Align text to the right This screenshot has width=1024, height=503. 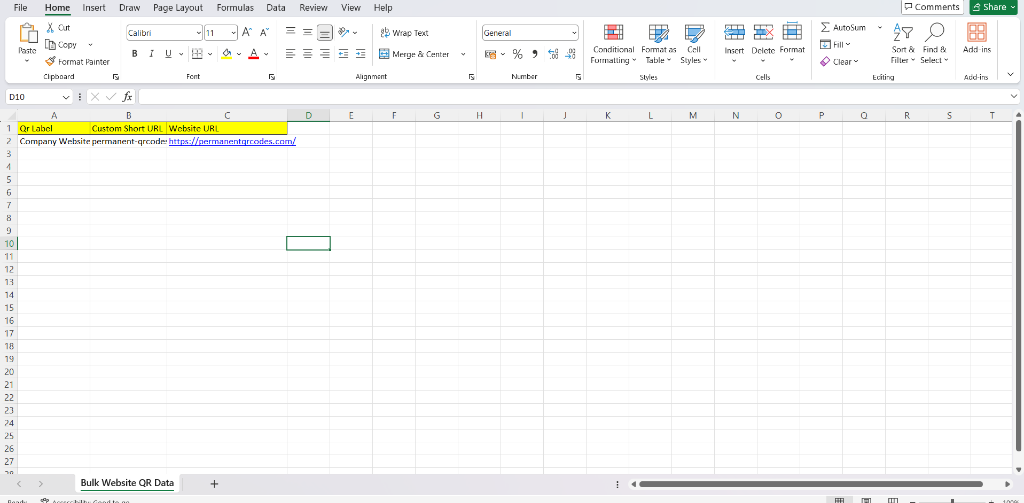(325, 54)
